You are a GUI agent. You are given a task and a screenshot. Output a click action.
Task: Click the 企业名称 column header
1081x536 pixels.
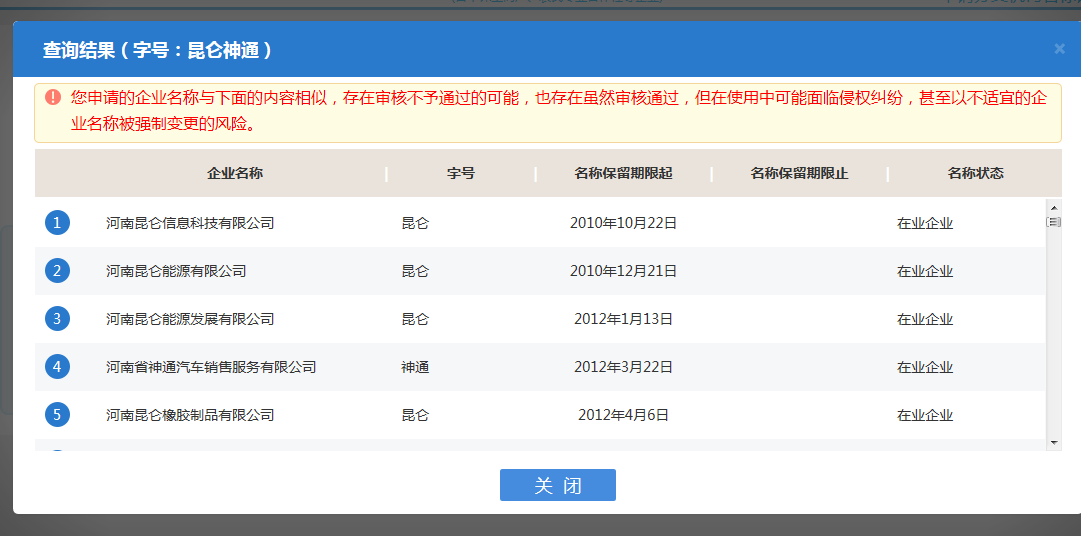[235, 173]
